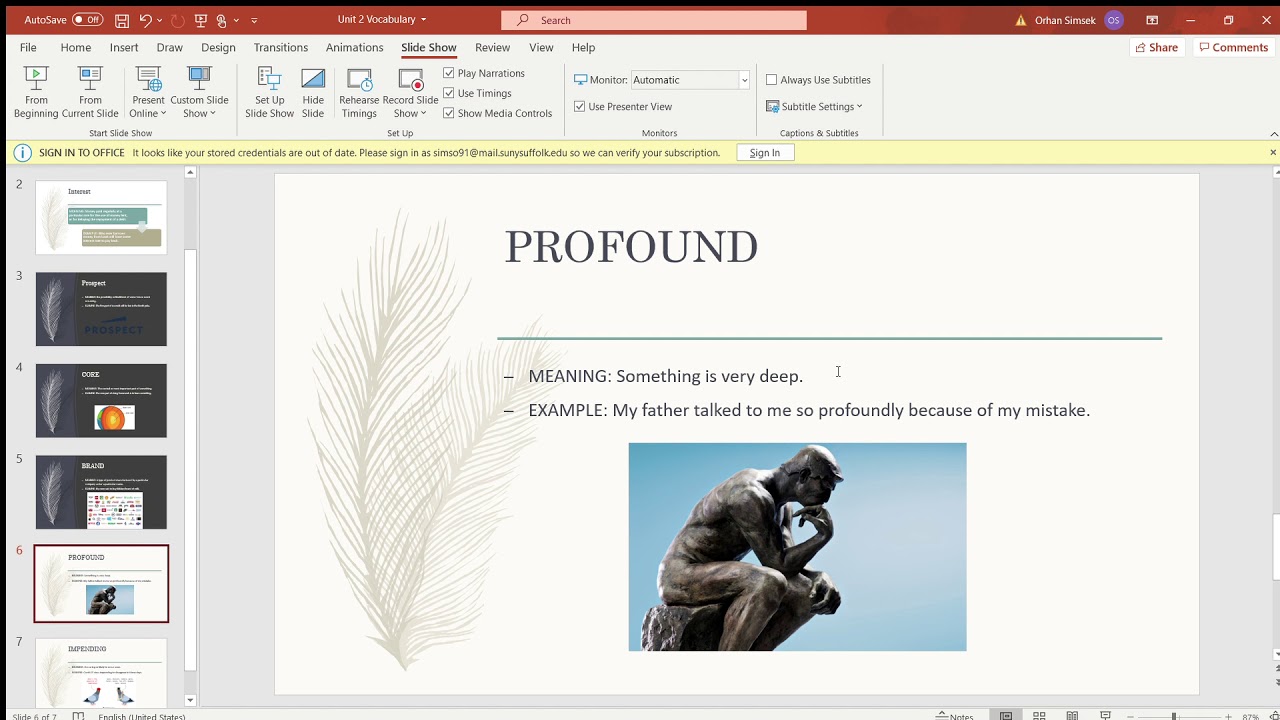Click the Hide Slide button
1280x720 pixels.
[313, 93]
